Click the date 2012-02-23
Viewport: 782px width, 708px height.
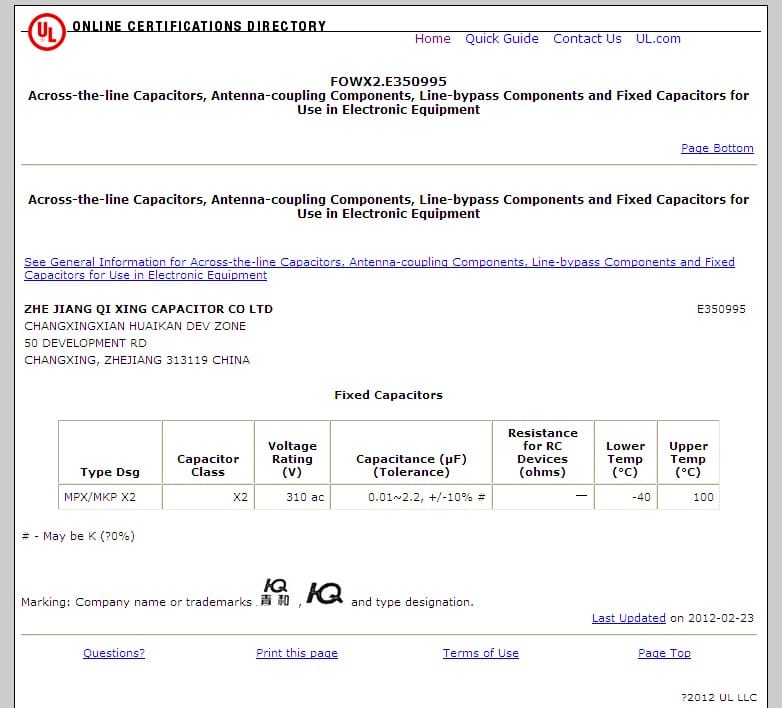click(x=721, y=618)
